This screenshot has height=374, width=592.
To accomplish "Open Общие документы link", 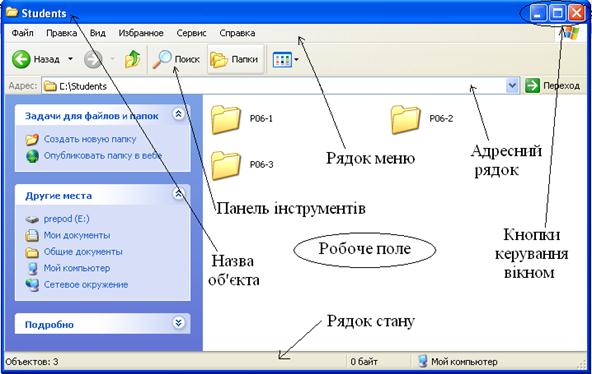I will 83,252.
